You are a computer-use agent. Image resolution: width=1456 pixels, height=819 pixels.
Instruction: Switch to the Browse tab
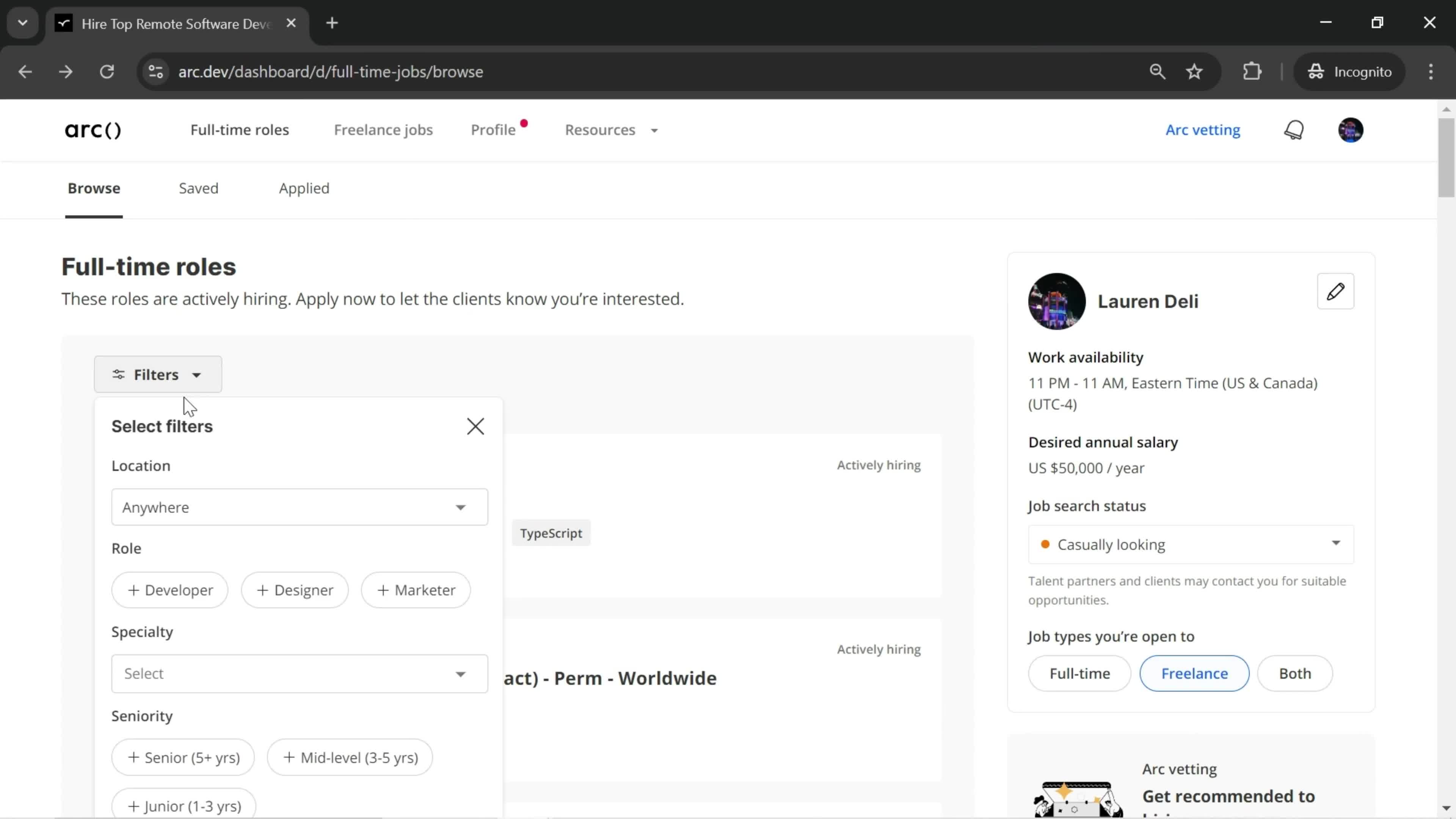[94, 188]
